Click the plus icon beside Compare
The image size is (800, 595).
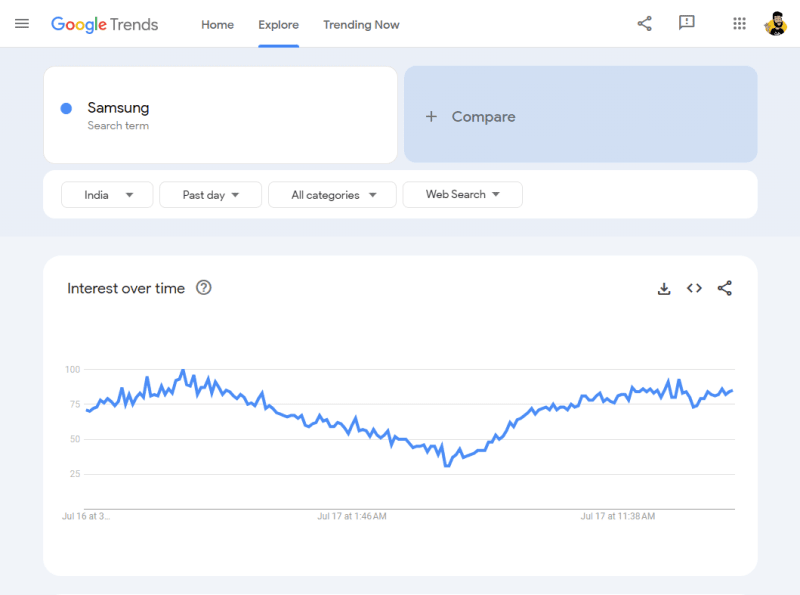coord(431,116)
